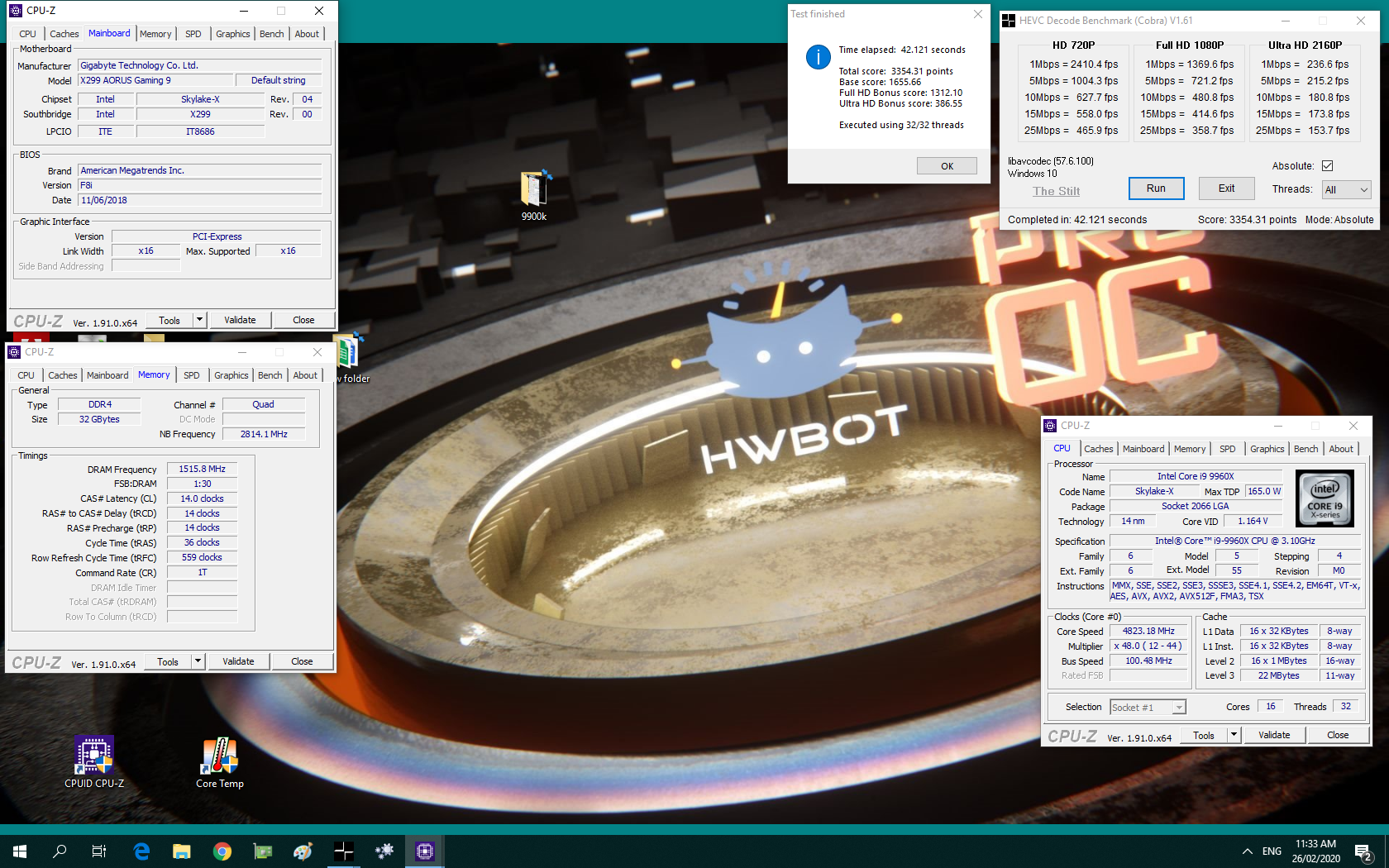1389x868 pixels.
Task: Launch Google Chrome from taskbar
Action: click(x=222, y=851)
